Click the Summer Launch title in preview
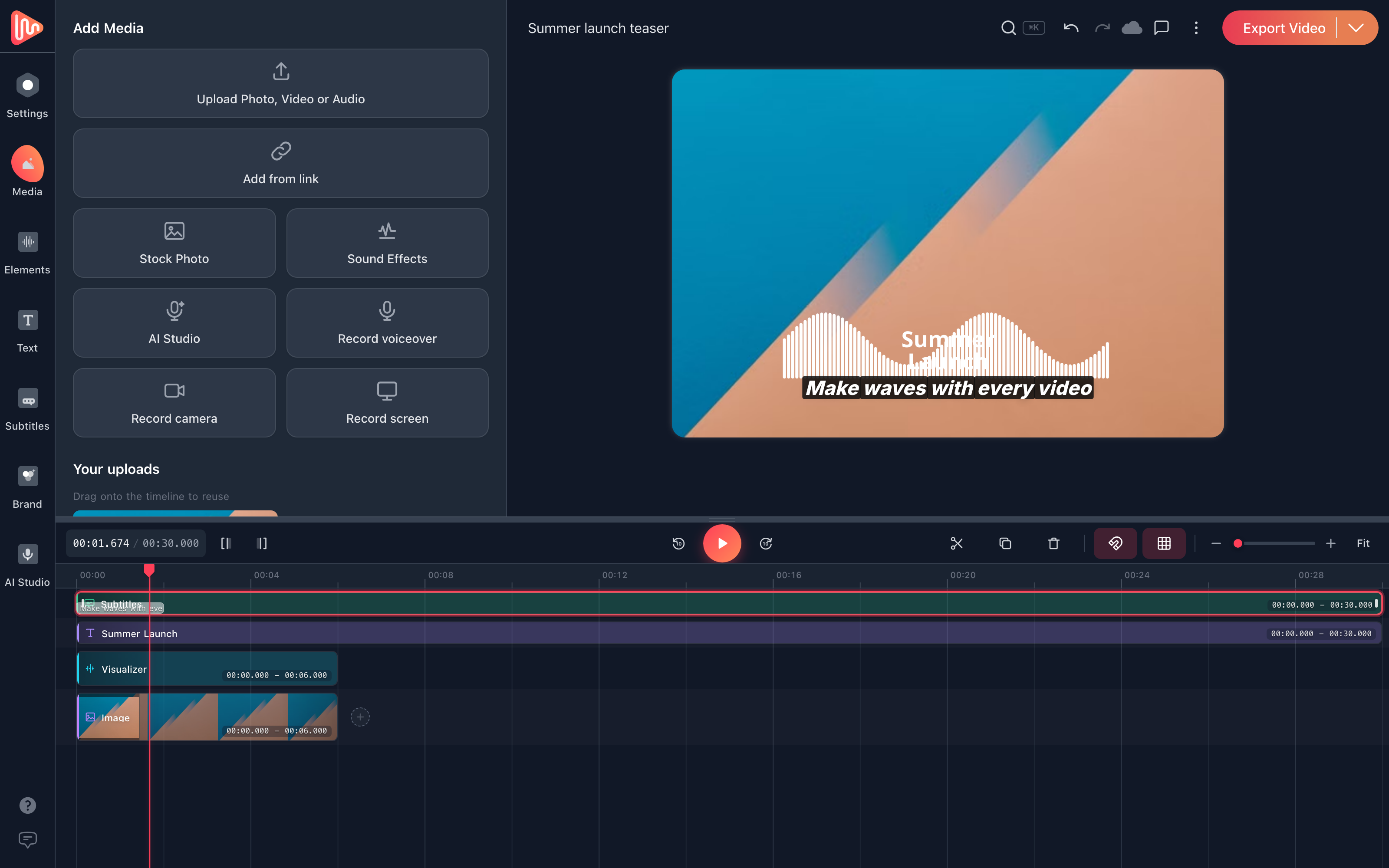Viewport: 1389px width, 868px height. point(948,350)
